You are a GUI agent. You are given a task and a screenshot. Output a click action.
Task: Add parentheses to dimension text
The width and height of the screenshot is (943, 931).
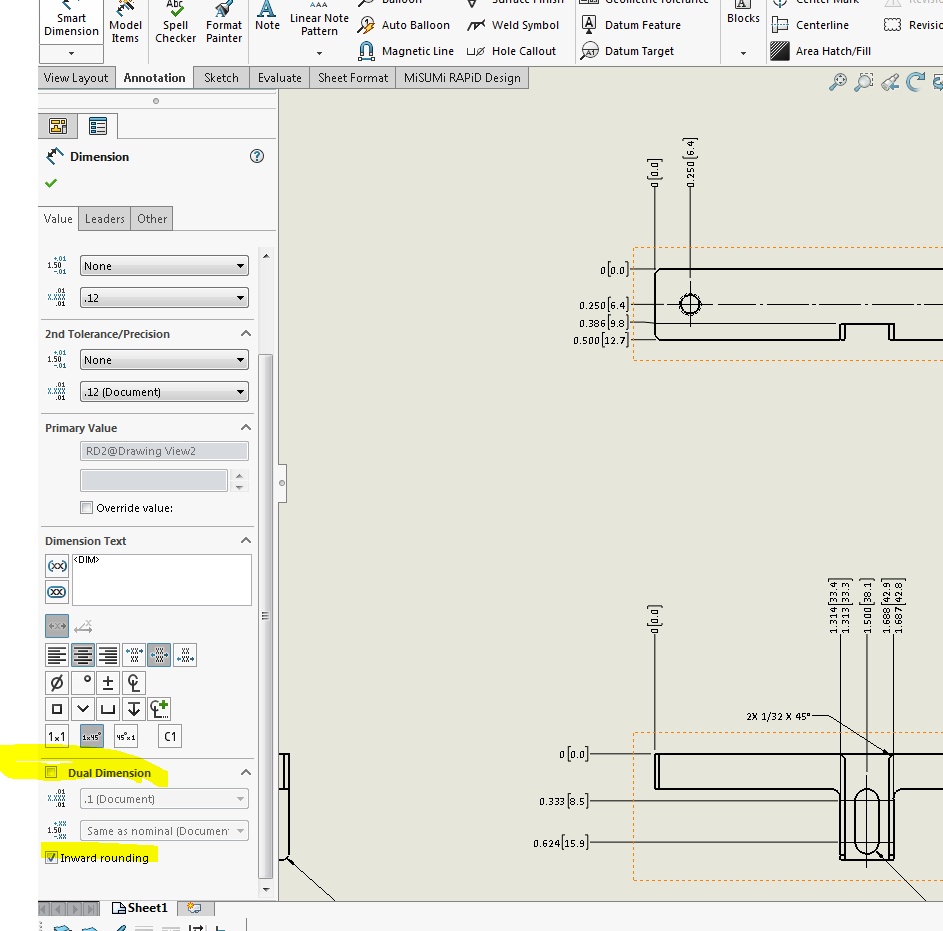tap(57, 566)
